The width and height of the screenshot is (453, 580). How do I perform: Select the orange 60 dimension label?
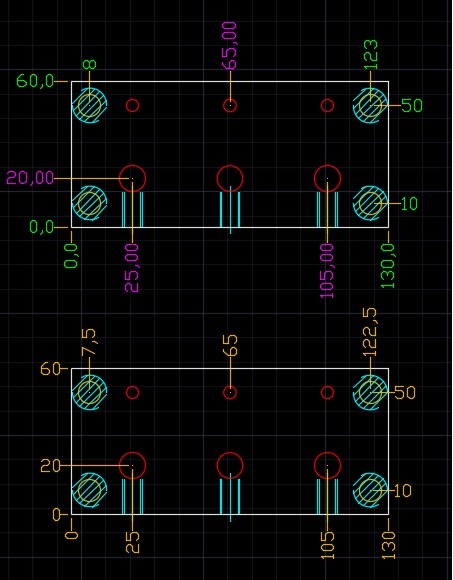click(x=50, y=369)
